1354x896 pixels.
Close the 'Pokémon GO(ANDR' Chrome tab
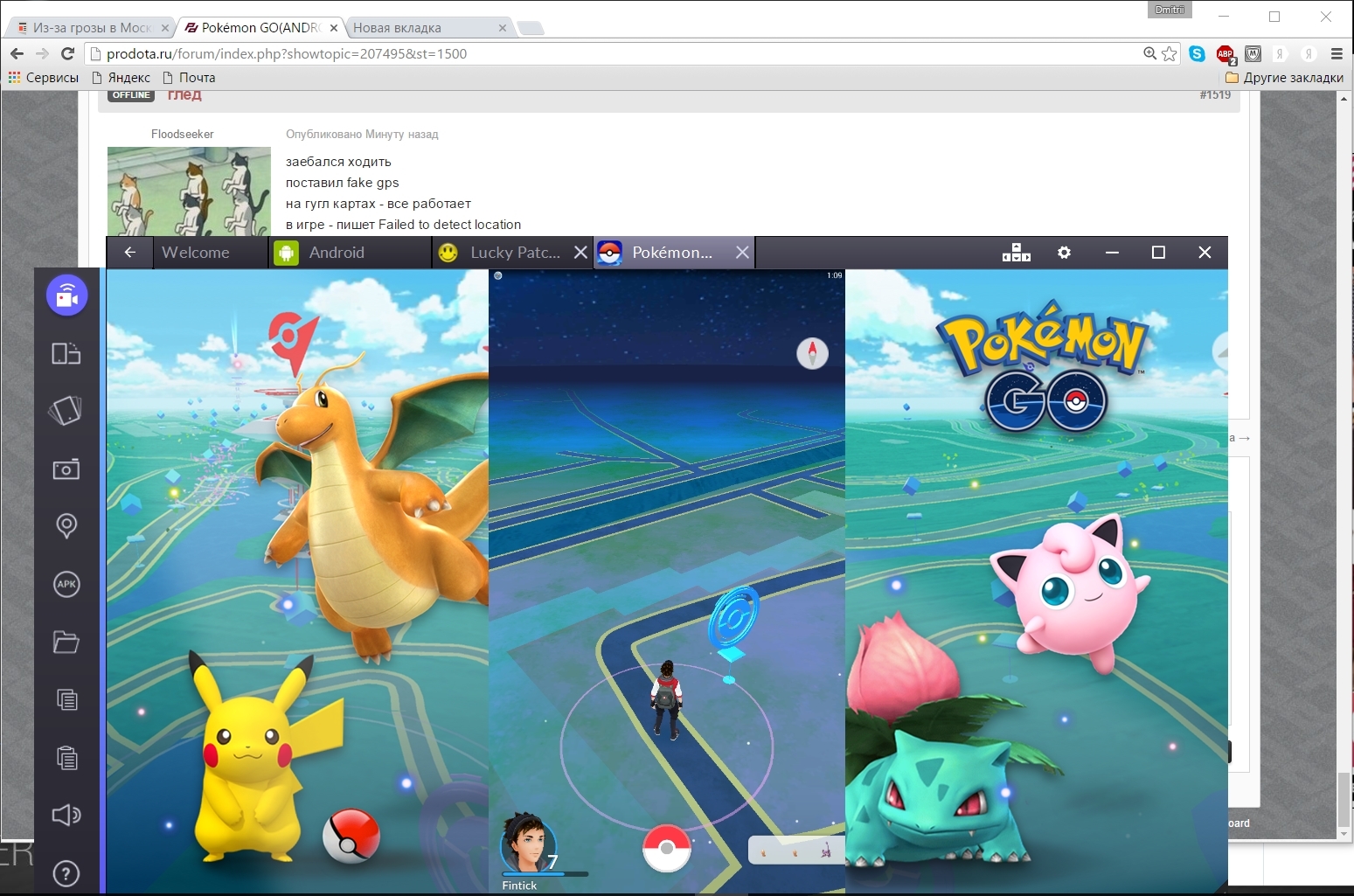click(x=334, y=28)
